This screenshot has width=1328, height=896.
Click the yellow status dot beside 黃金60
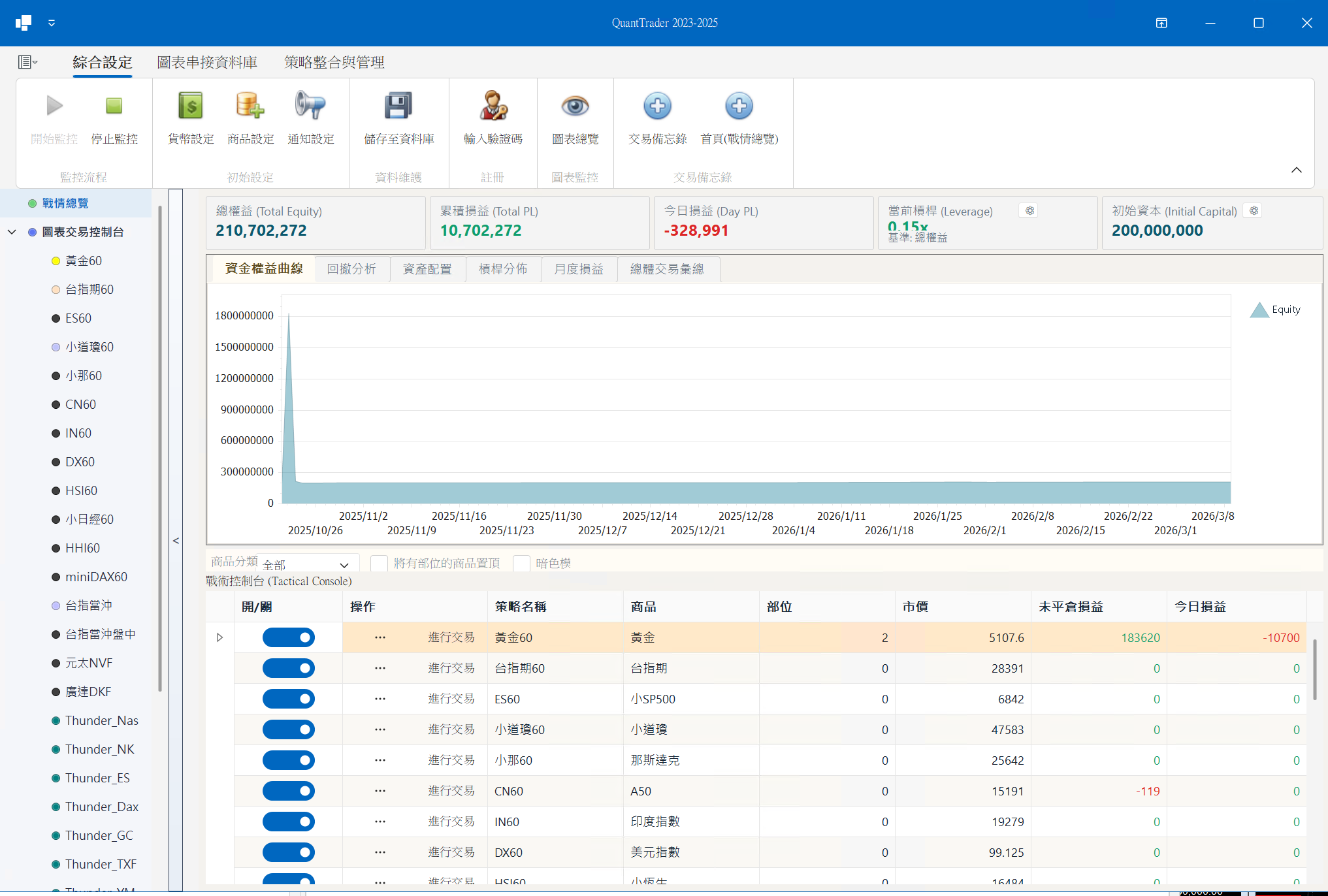point(56,261)
